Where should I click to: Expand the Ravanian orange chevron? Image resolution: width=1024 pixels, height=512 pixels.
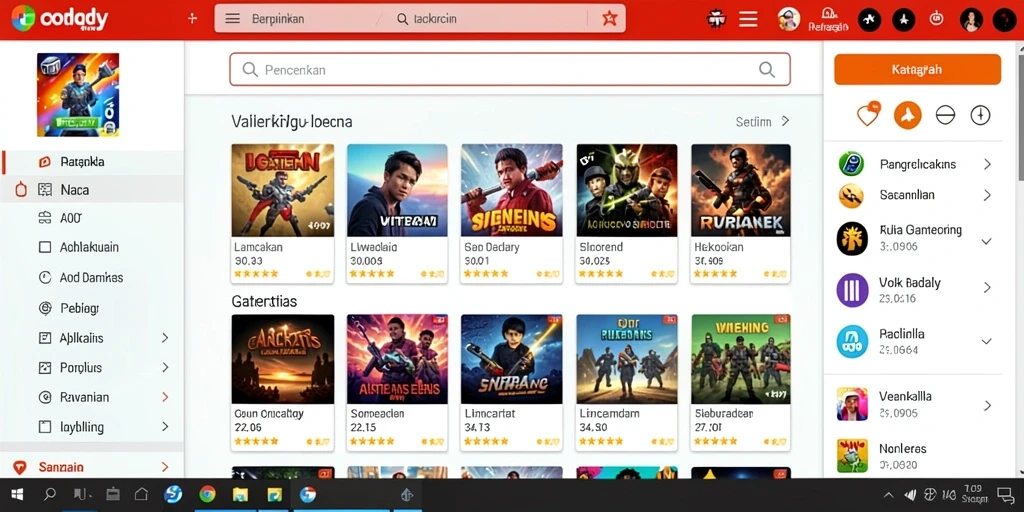click(165, 397)
